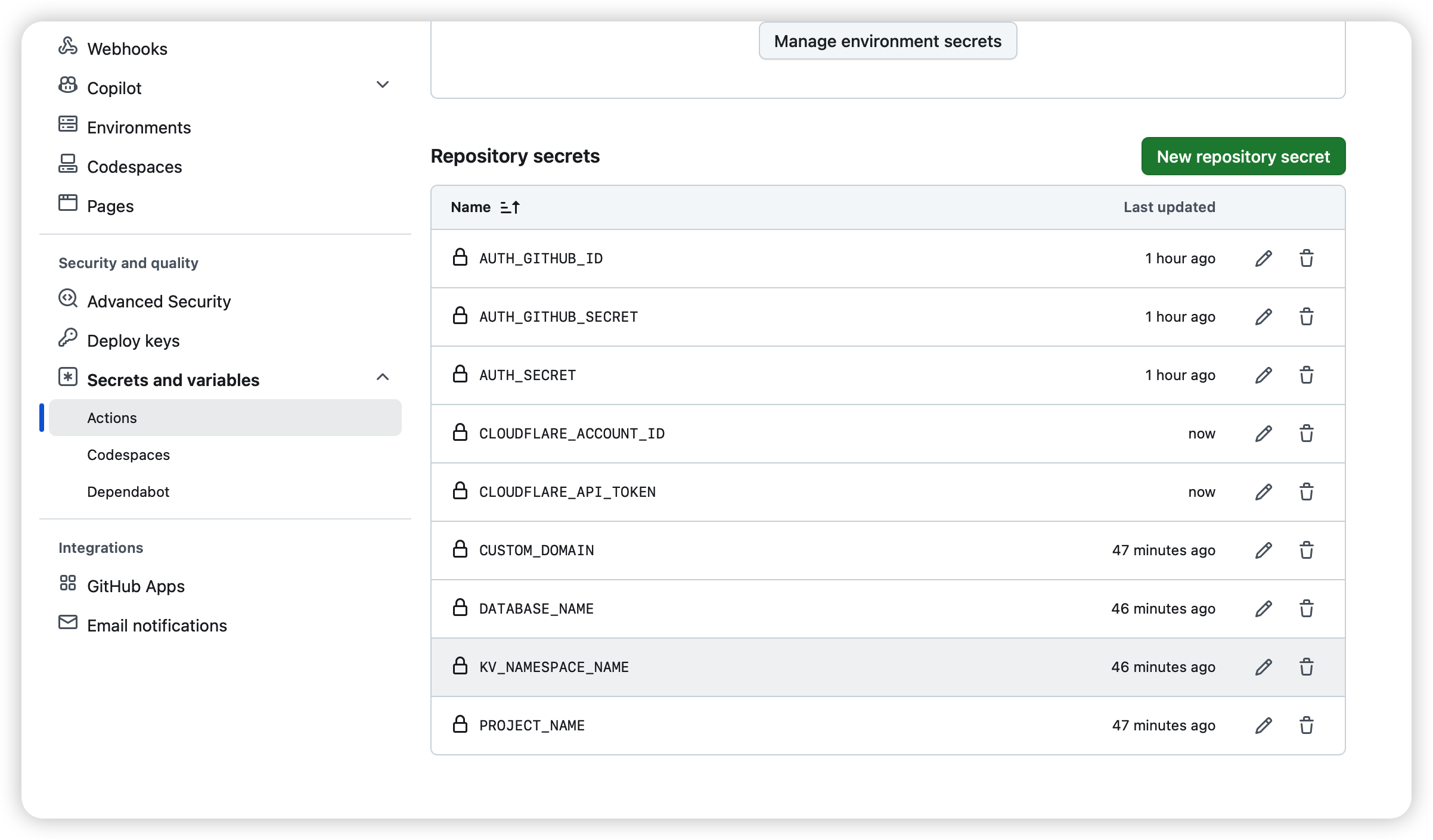Collapse Secrets and variables section chevron
This screenshot has height=840, width=1433.
(383, 377)
